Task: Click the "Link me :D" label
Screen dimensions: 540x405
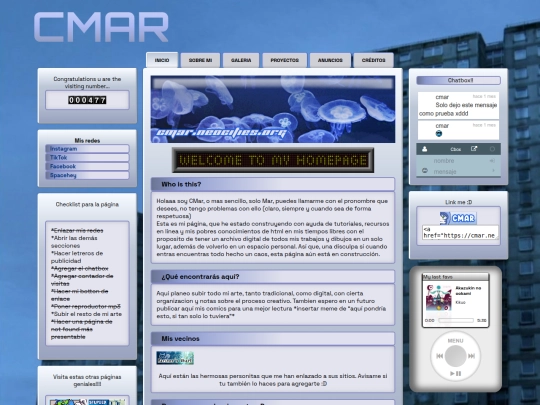Action: tap(458, 202)
